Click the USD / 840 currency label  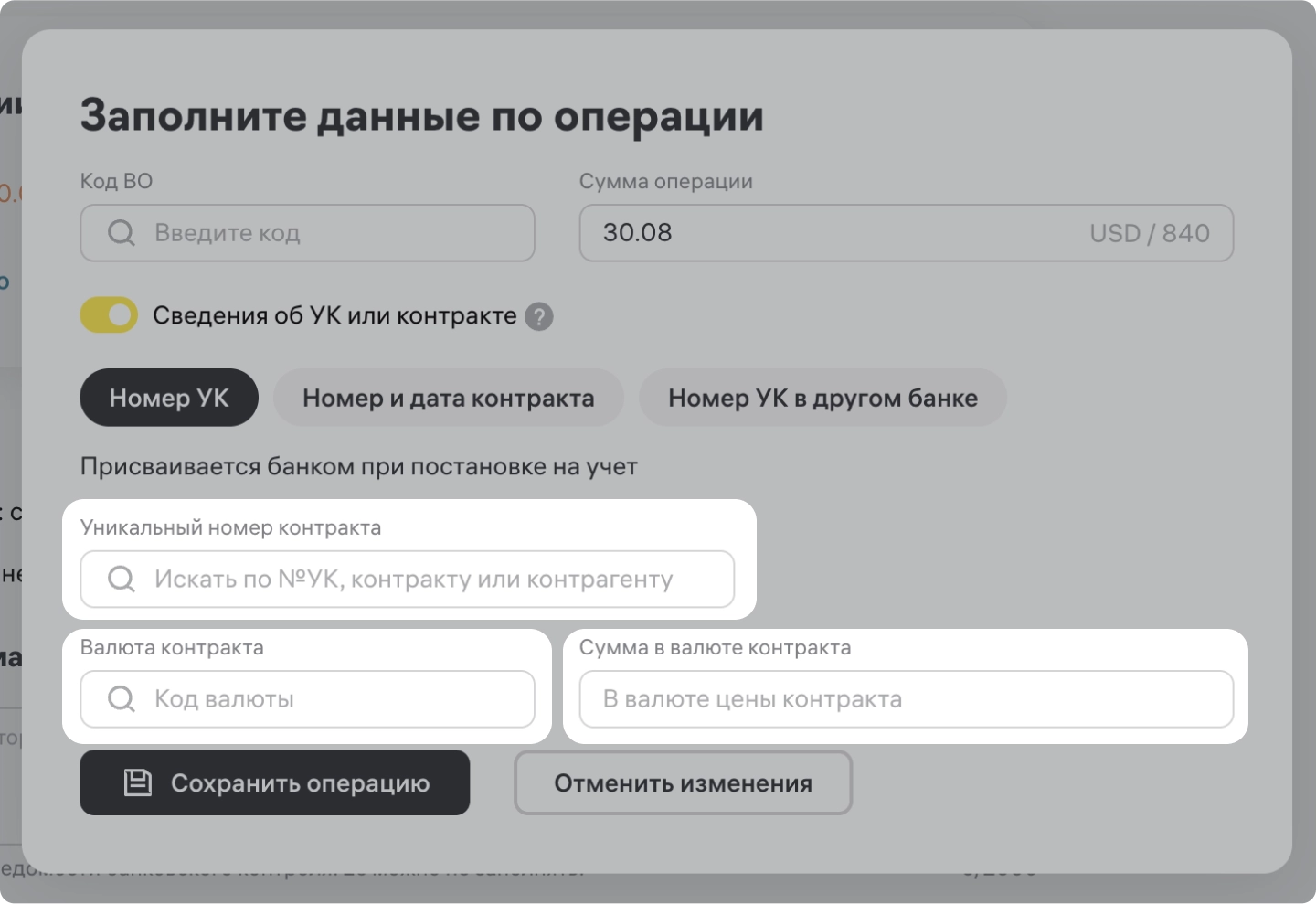click(1150, 233)
